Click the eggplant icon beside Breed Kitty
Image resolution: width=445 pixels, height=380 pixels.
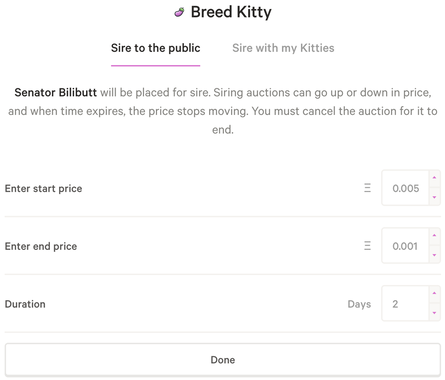coord(179,13)
